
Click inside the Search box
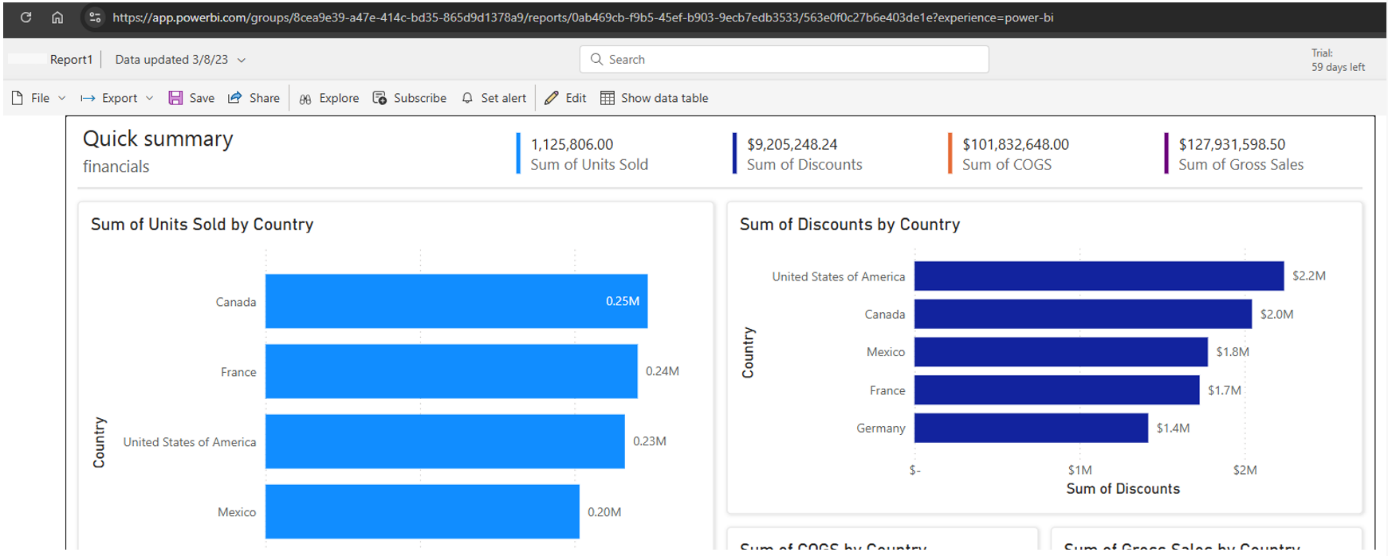784,59
